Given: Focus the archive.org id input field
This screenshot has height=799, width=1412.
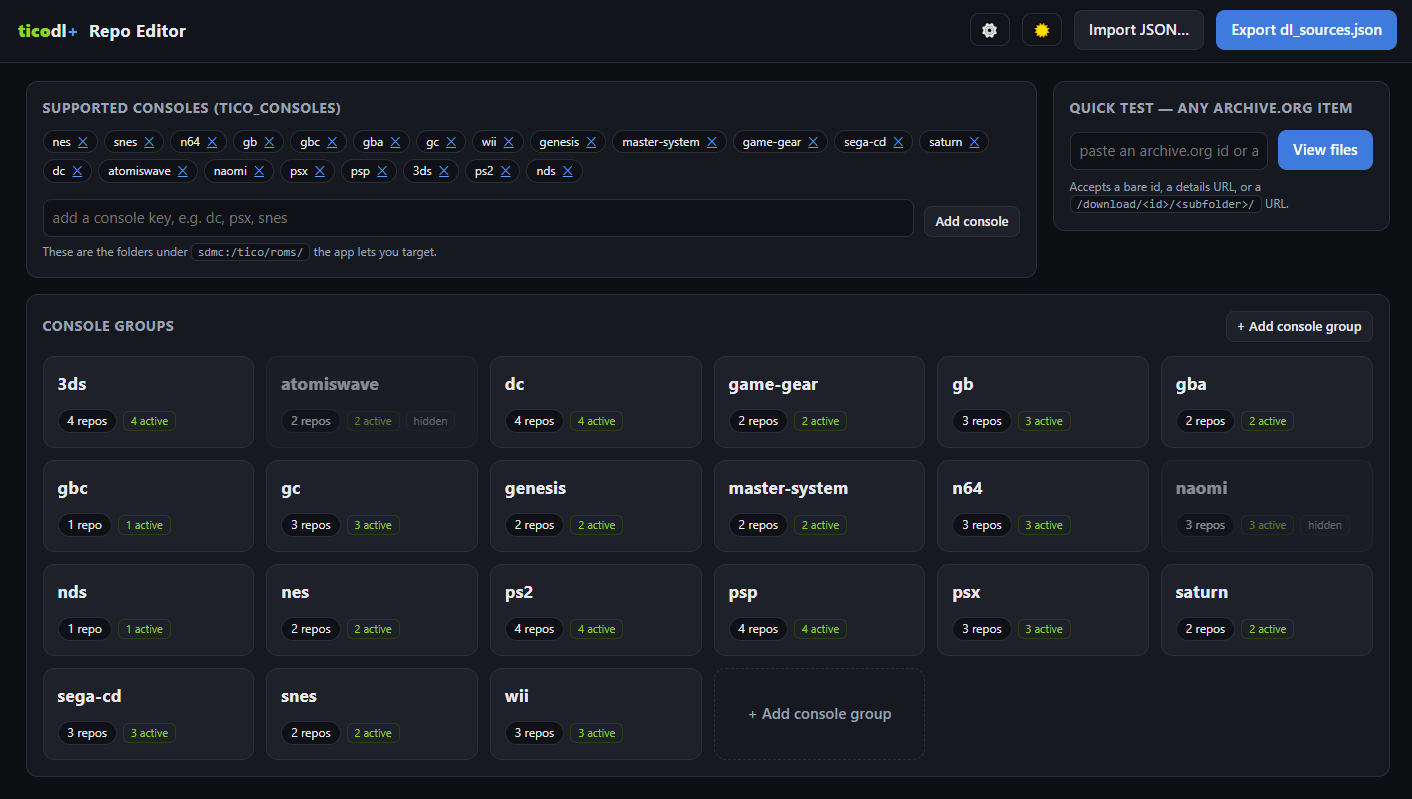Looking at the screenshot, I should 1169,151.
